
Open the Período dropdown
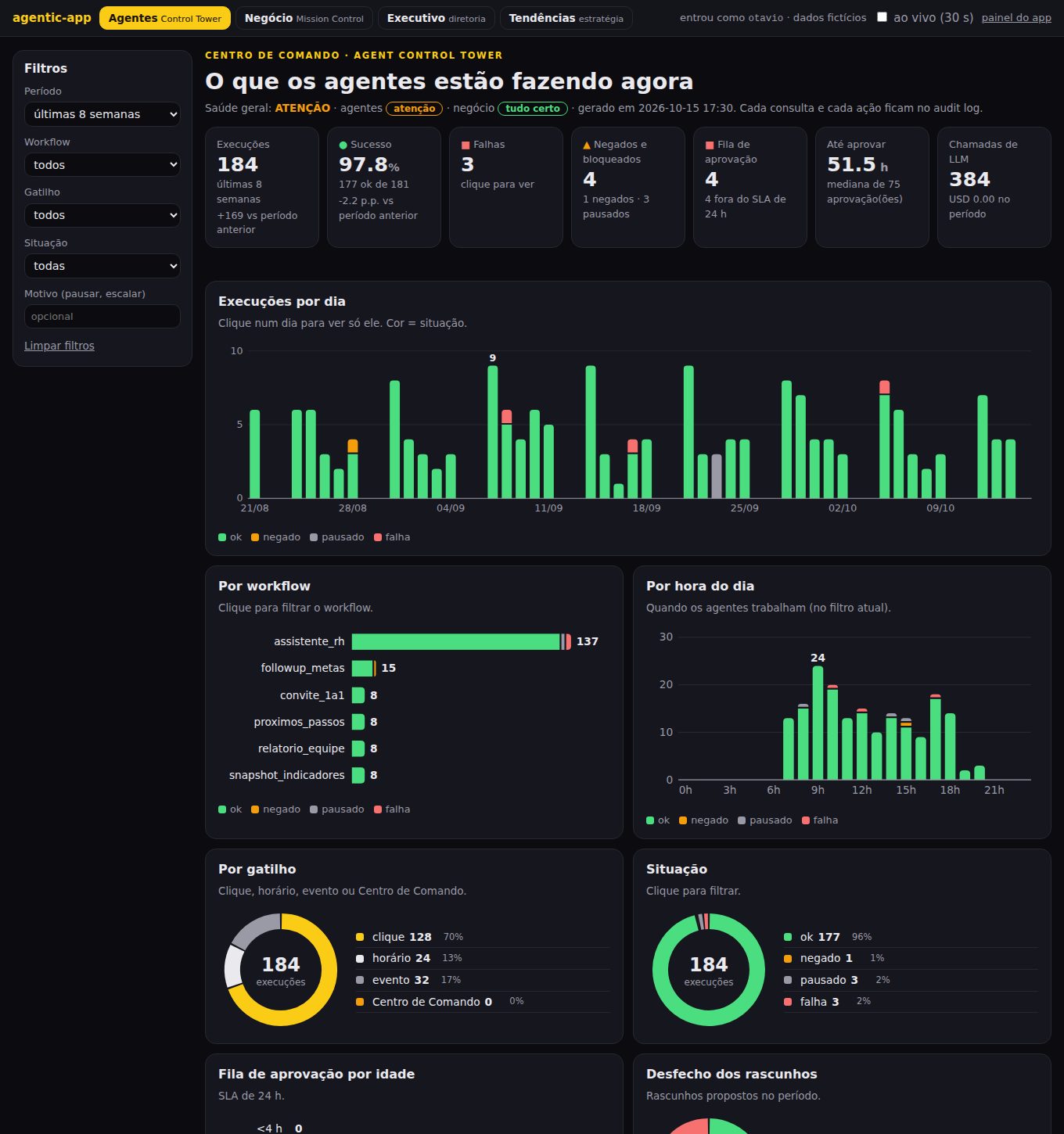click(x=102, y=114)
